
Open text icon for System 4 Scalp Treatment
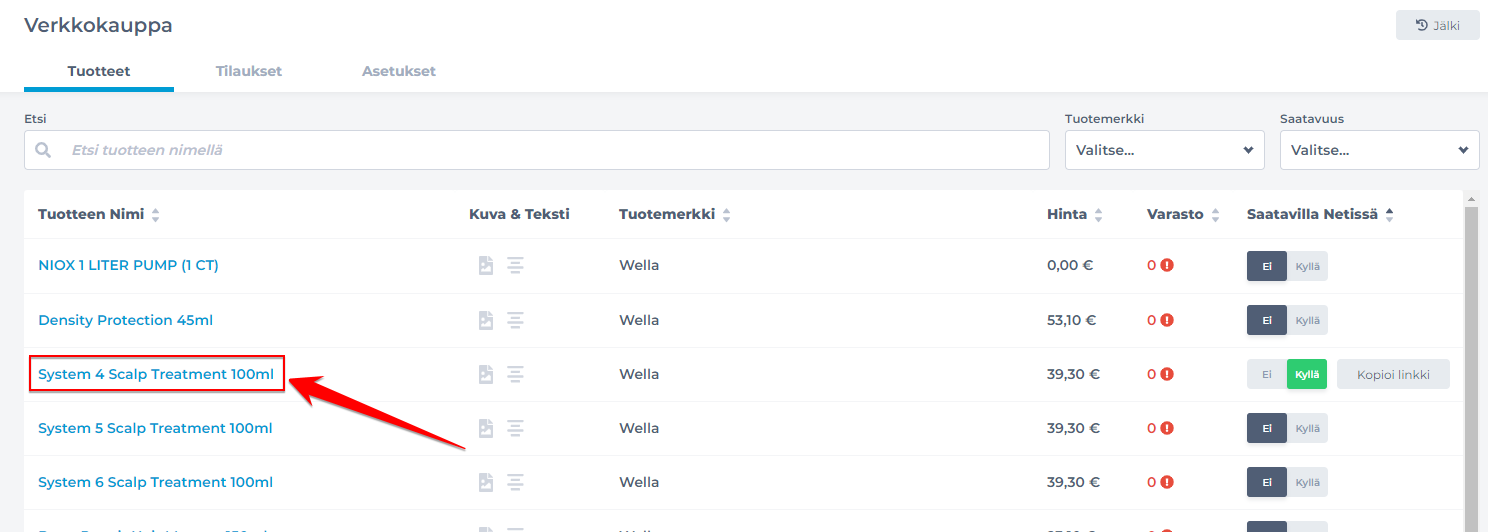click(x=515, y=374)
